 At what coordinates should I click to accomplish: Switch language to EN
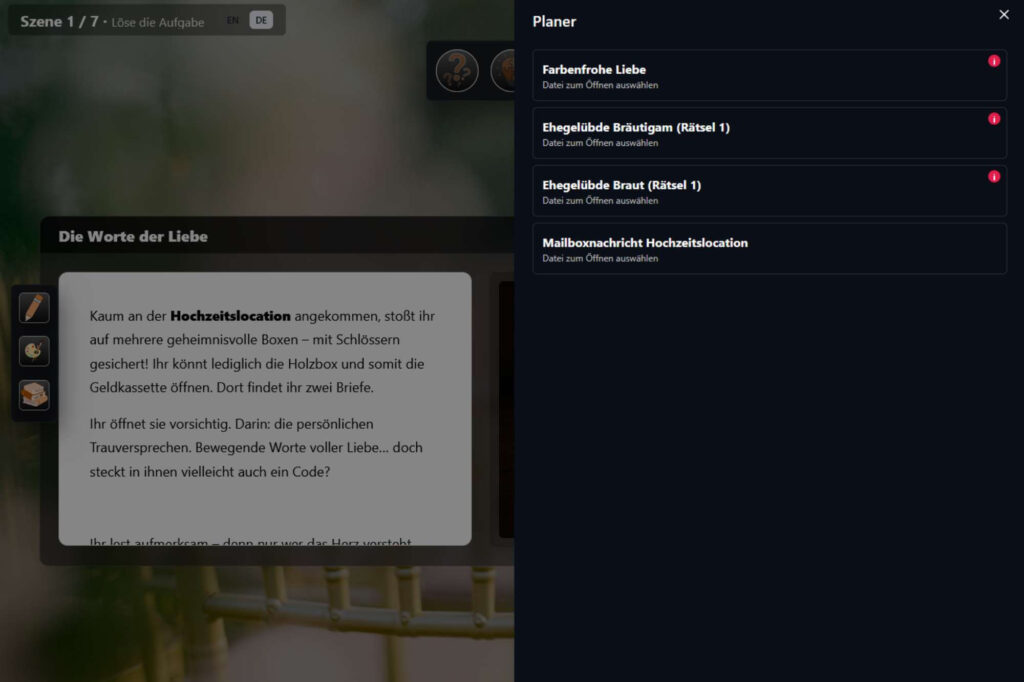coord(233,20)
